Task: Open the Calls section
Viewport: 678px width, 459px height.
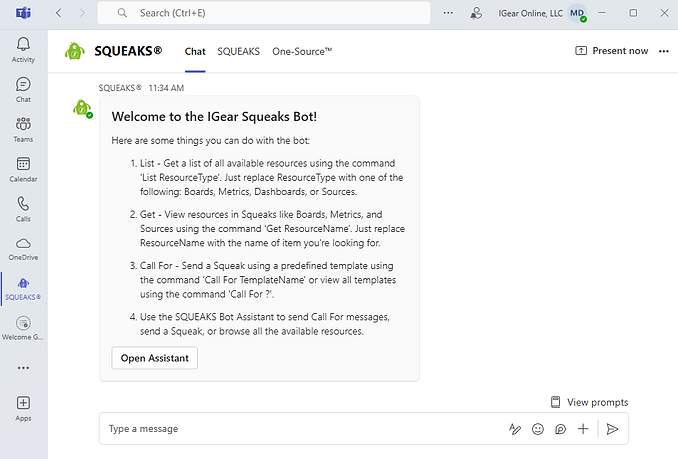Action: coord(23,208)
